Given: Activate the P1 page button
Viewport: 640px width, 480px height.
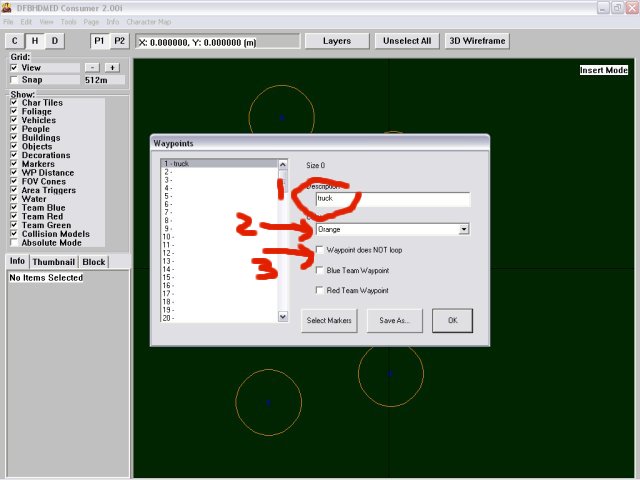Looking at the screenshot, I should 100,41.
